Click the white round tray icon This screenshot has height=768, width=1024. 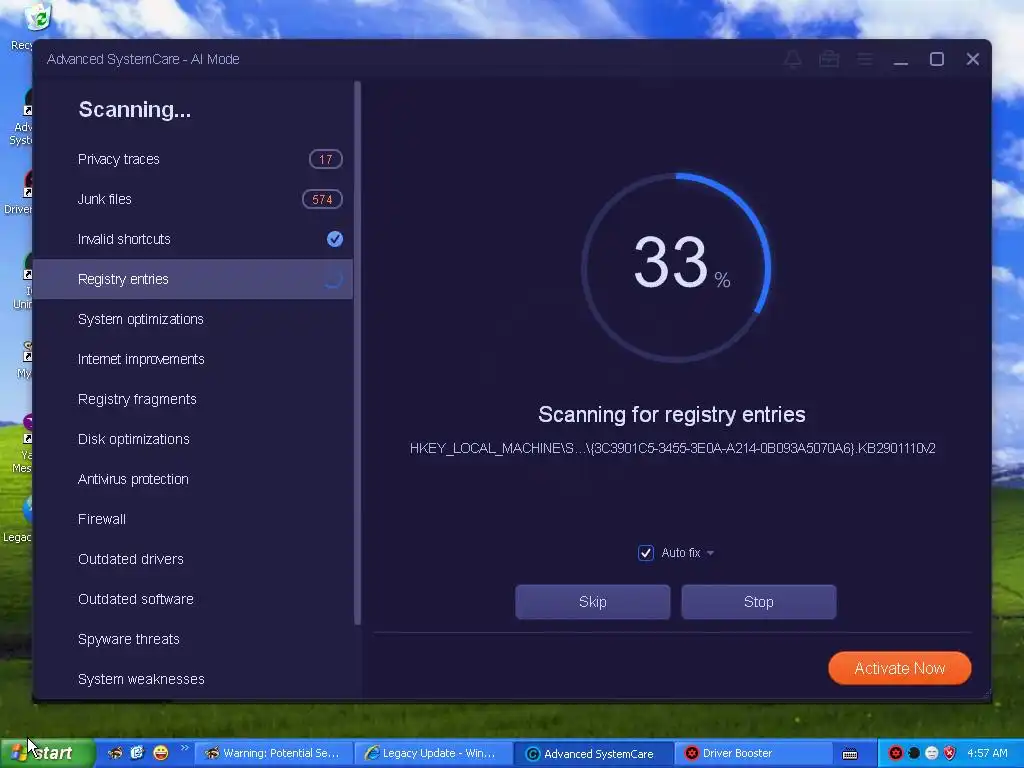(x=931, y=753)
